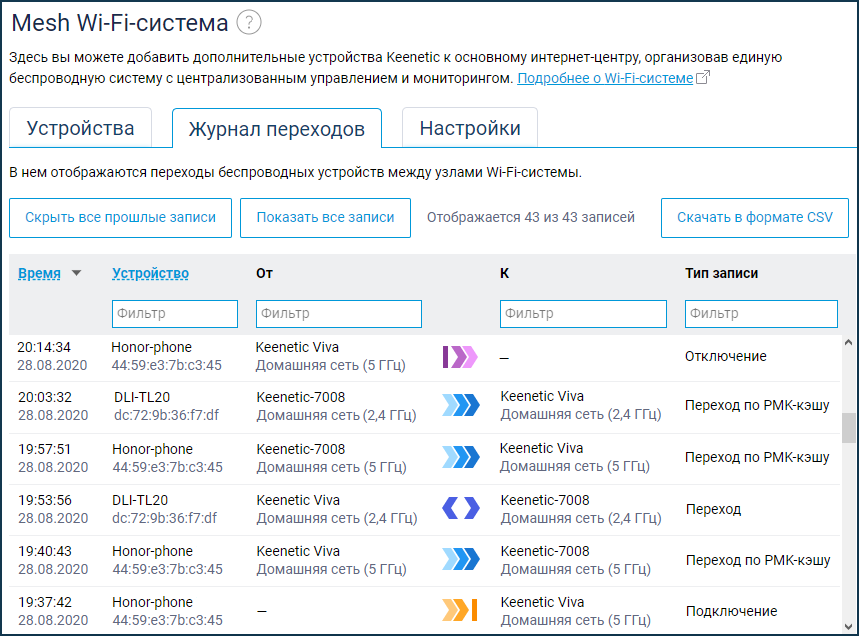Image resolution: width=859 pixels, height=636 pixels.
Task: Open the Подробнее о Wi-Fi-системе link
Action: (x=605, y=78)
